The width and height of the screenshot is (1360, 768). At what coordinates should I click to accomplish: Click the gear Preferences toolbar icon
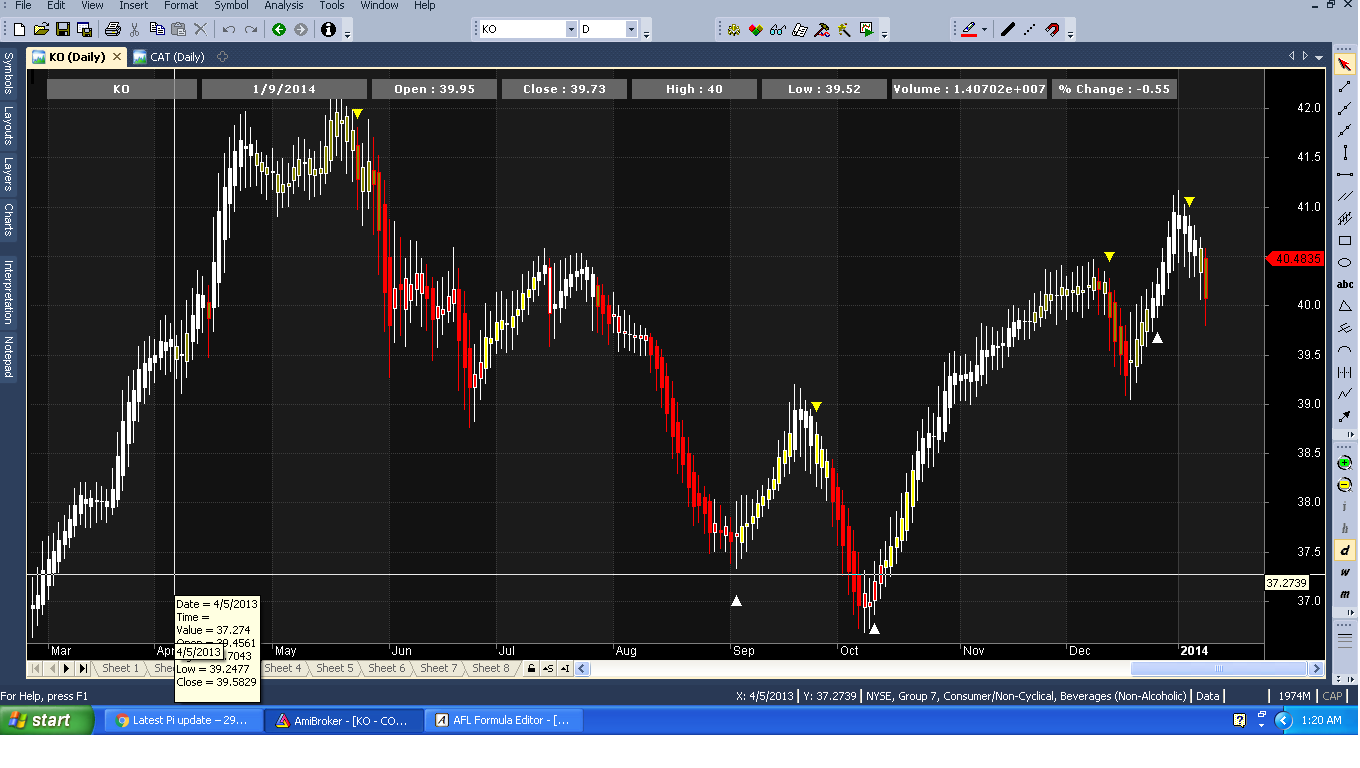coord(733,30)
